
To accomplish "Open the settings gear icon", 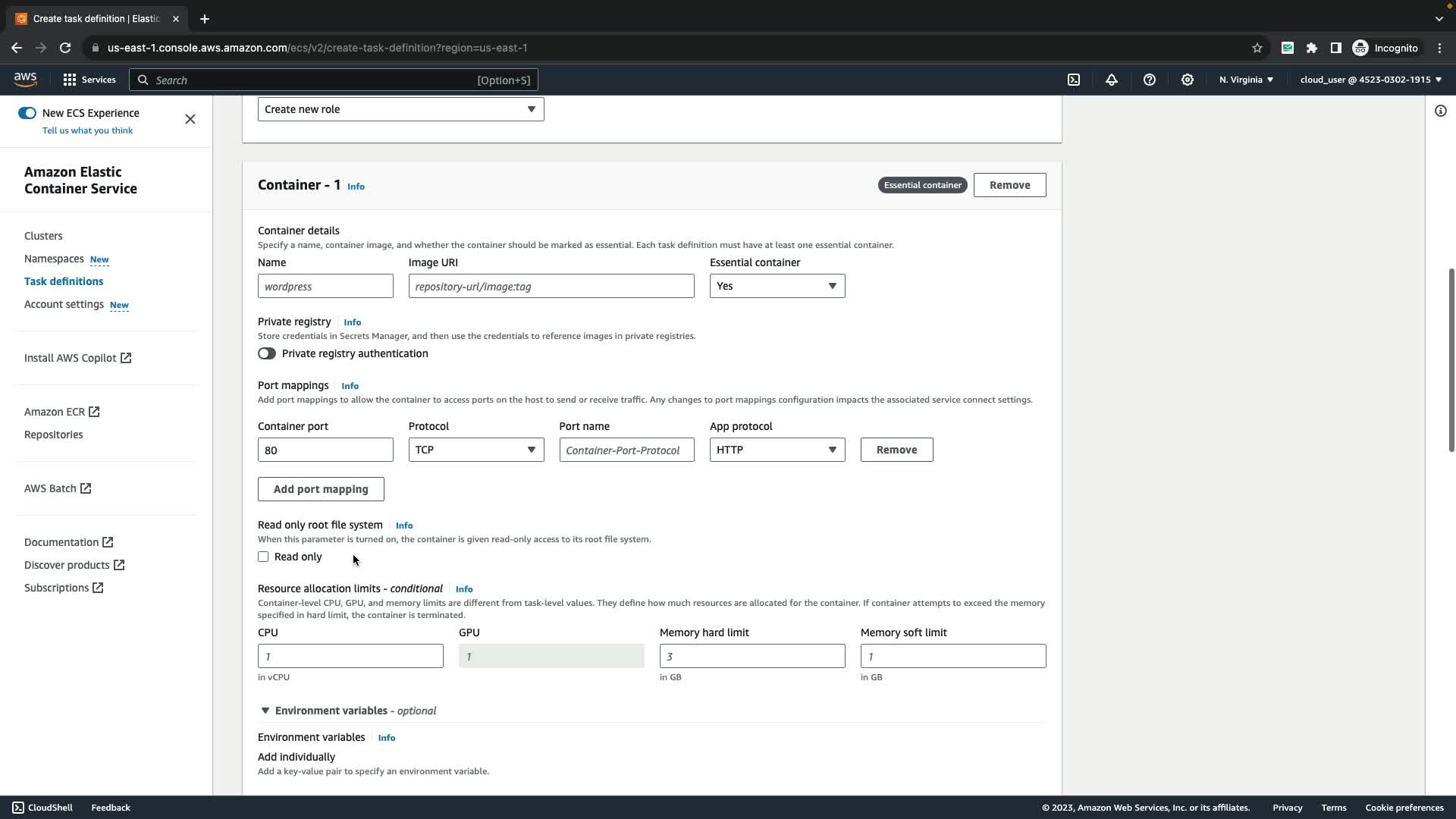I will point(1188,80).
